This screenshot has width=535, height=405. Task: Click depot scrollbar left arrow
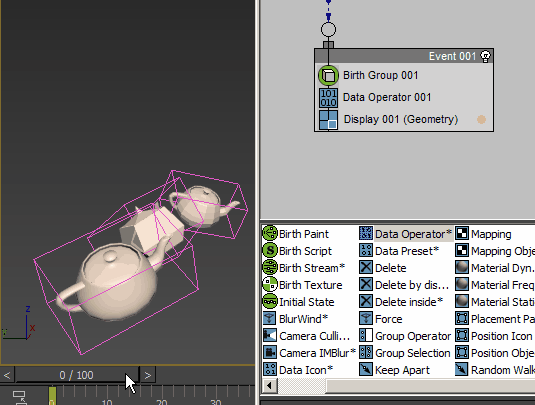270,386
